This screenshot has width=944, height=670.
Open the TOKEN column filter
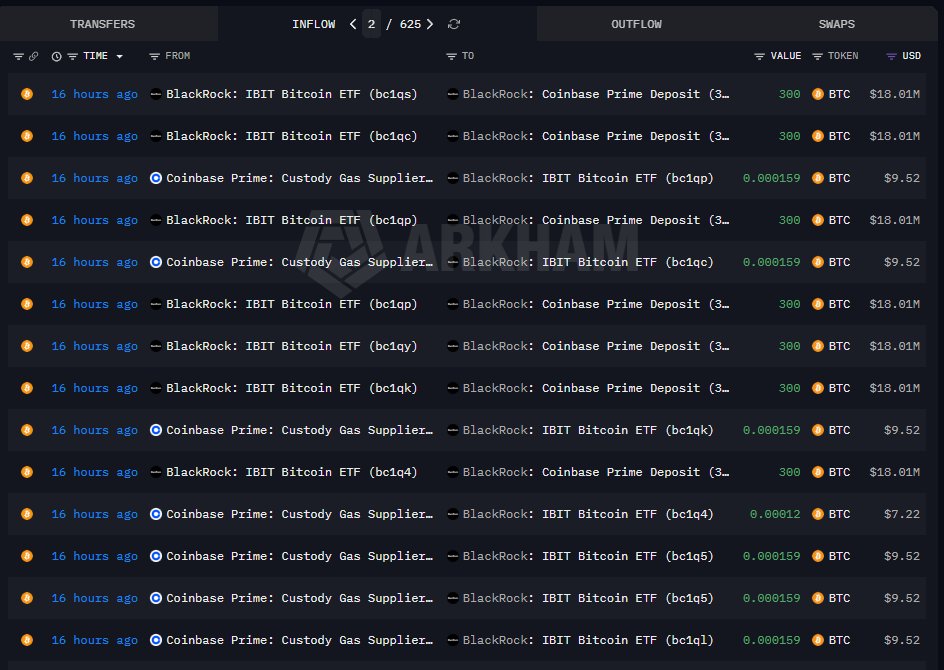pos(817,56)
